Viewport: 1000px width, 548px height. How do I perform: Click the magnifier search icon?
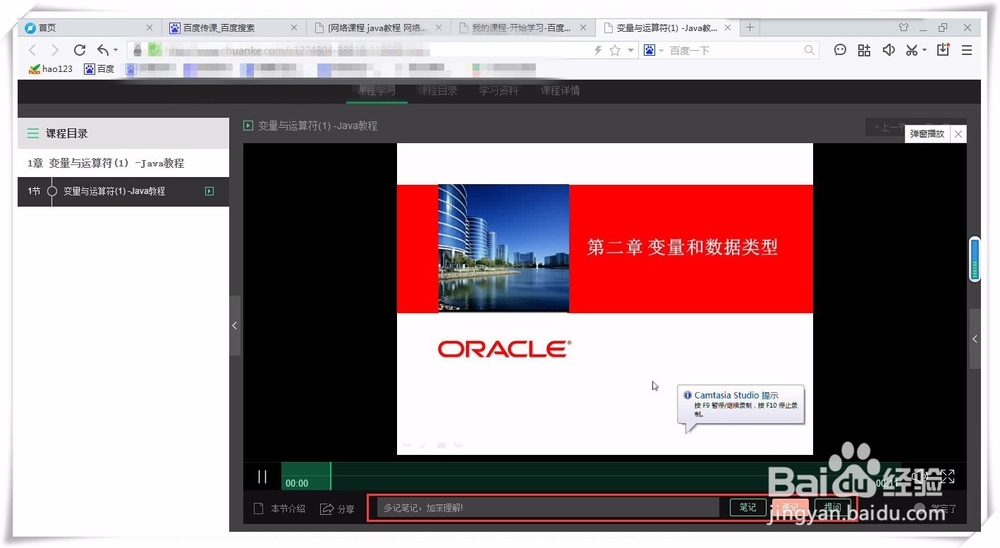tap(809, 50)
